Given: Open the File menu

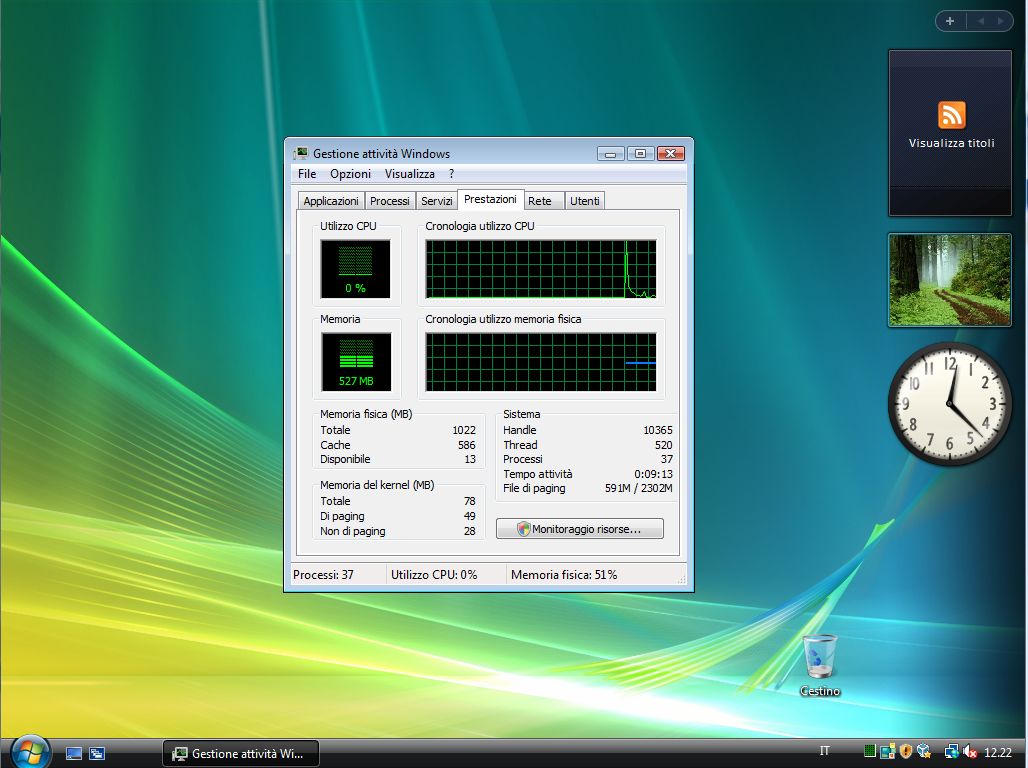Looking at the screenshot, I should 307,174.
